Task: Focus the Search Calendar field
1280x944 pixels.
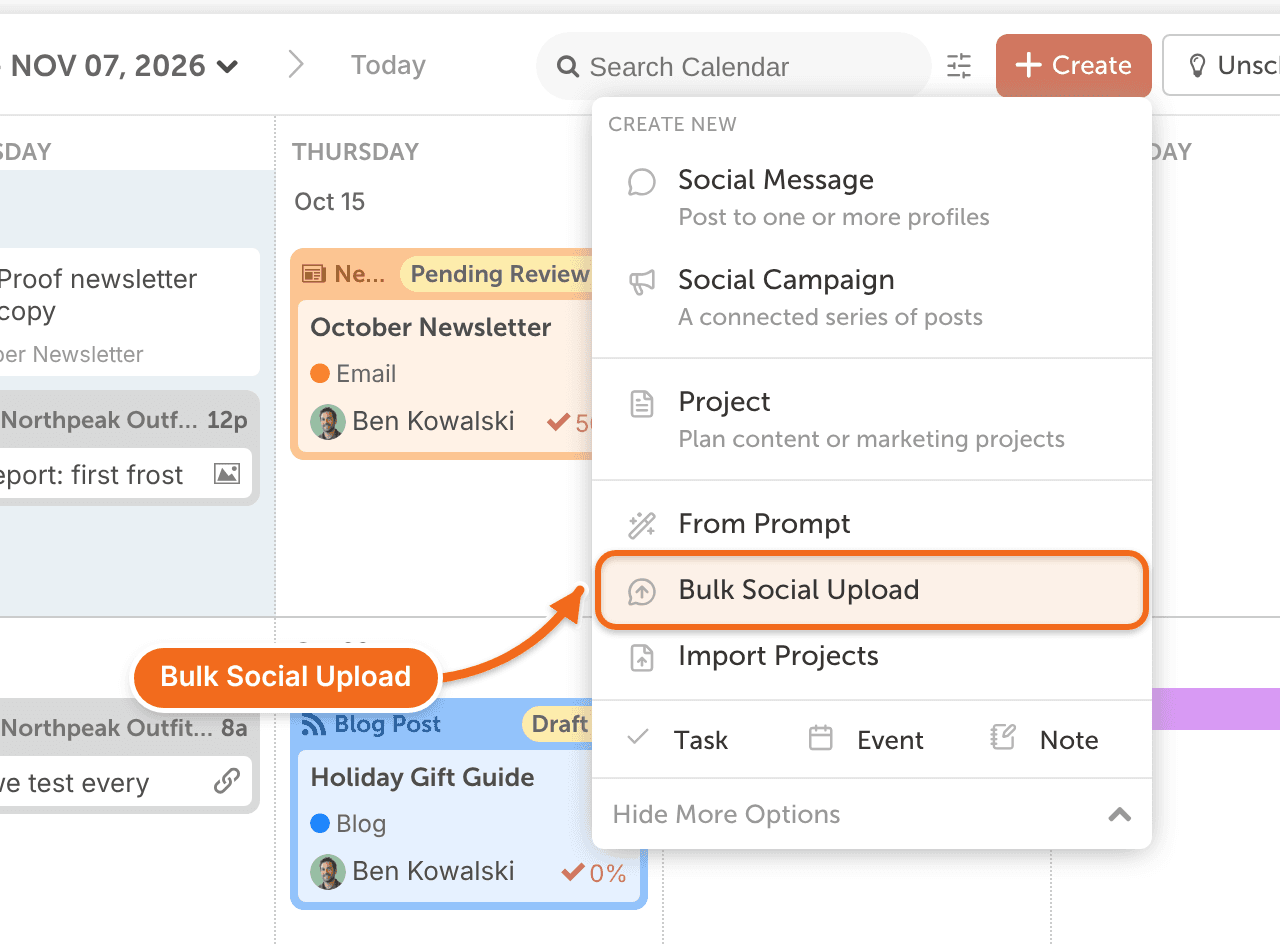Action: tap(734, 67)
